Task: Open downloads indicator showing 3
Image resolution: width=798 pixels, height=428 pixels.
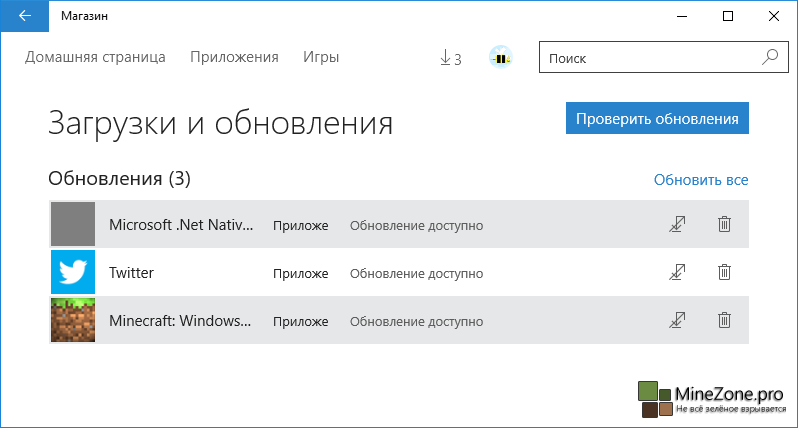Action: 450,58
